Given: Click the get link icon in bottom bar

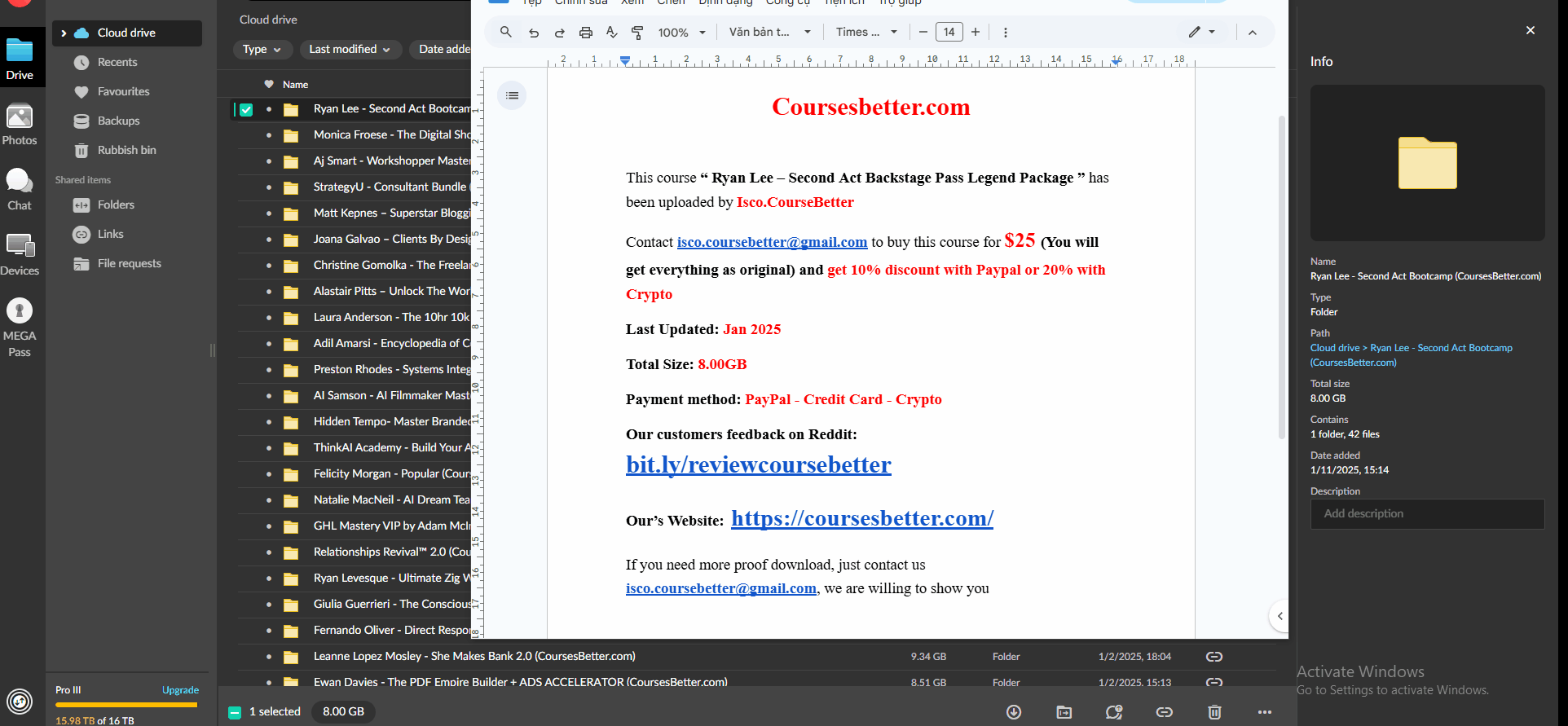Looking at the screenshot, I should coord(1165,712).
